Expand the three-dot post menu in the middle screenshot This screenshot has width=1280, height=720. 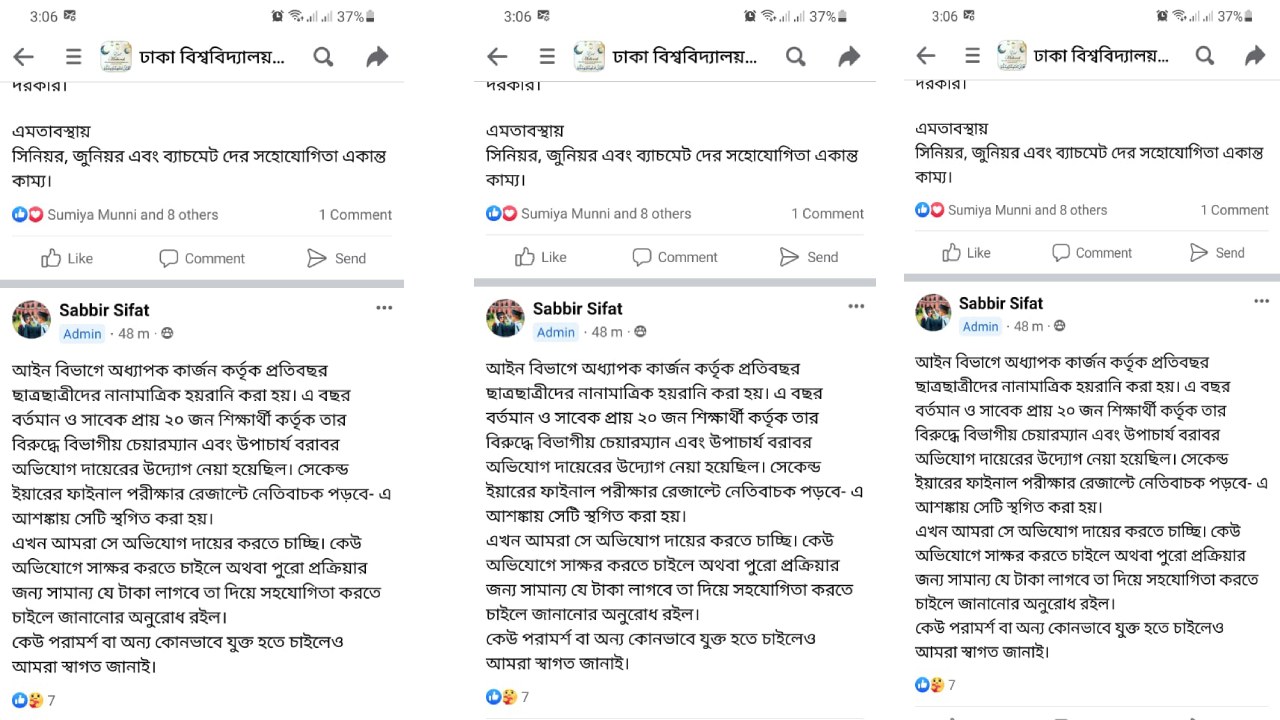click(856, 307)
